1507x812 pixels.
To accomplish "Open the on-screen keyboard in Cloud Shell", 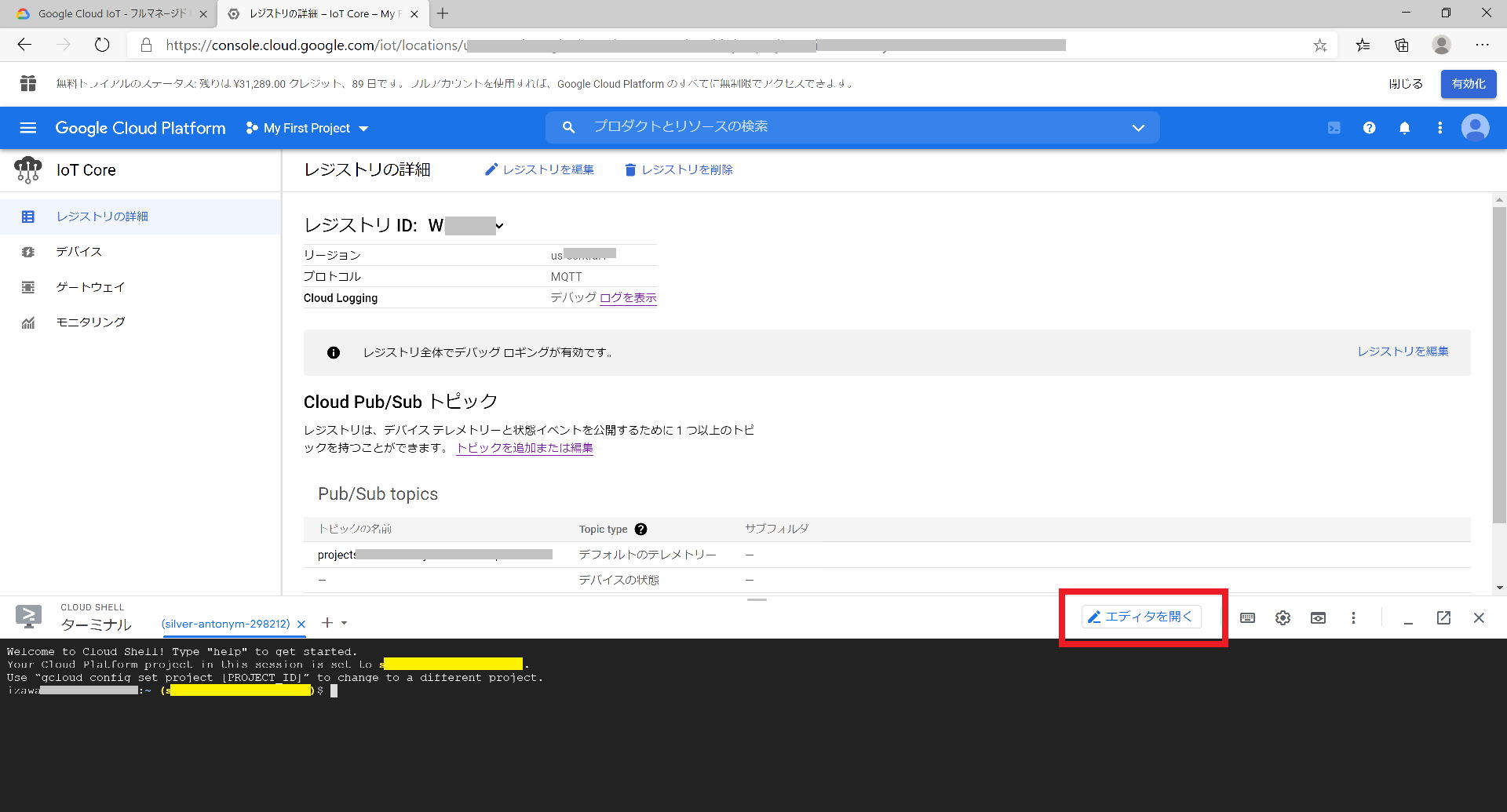I will (1247, 618).
